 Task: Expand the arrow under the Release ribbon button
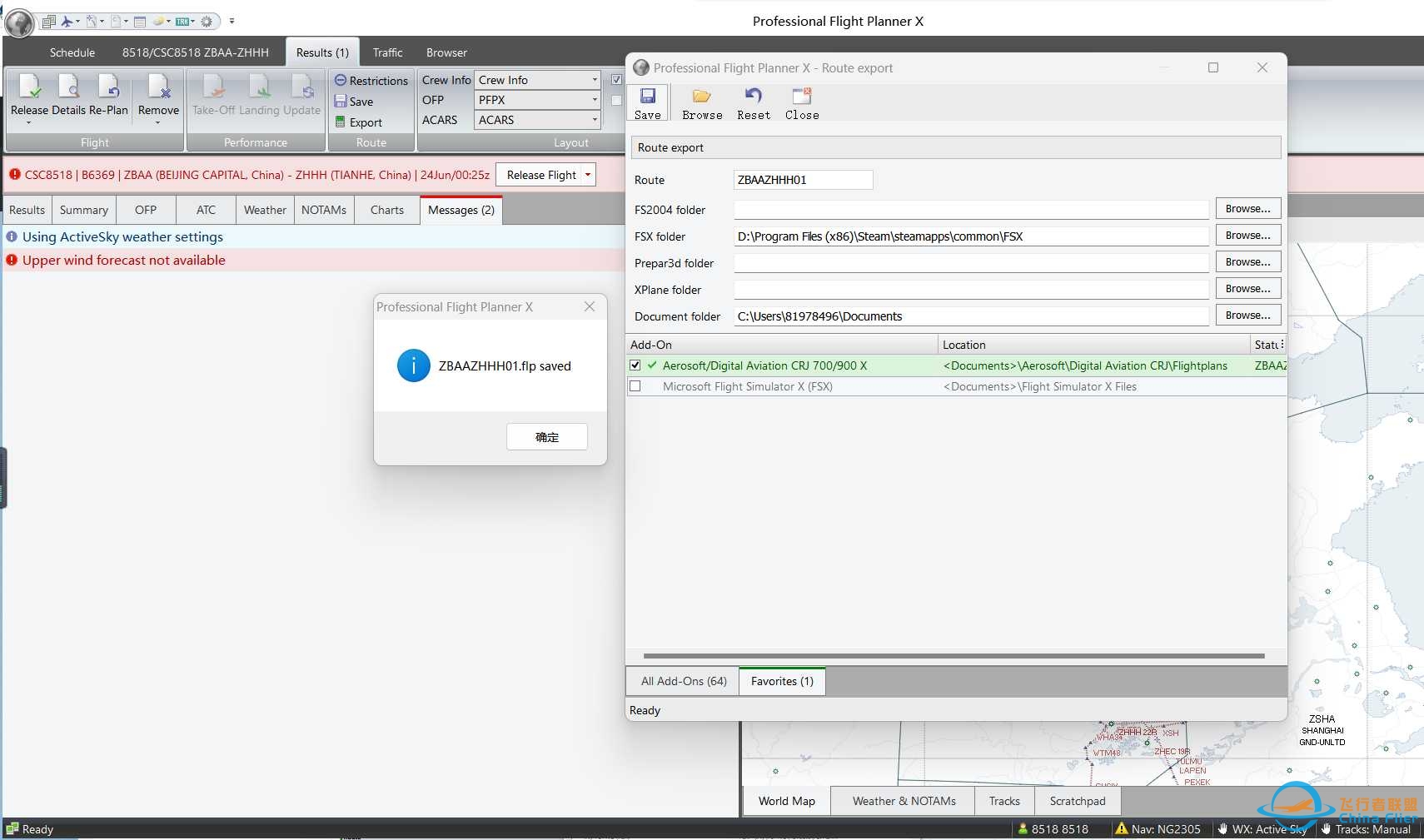click(29, 123)
